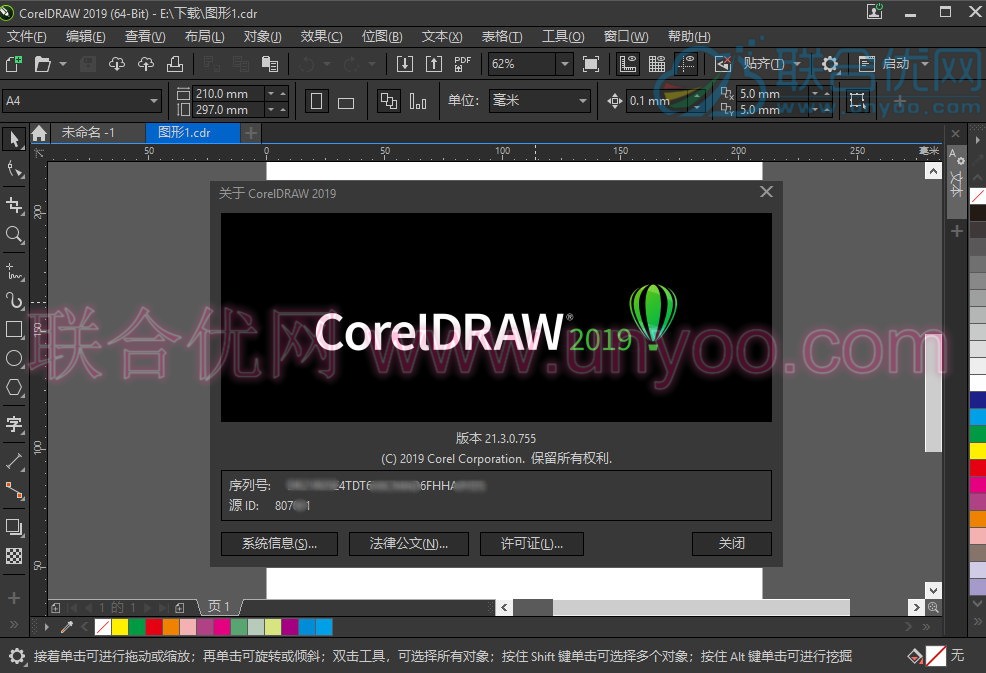Set page to portrait orientation
The width and height of the screenshot is (986, 673).
click(316, 101)
